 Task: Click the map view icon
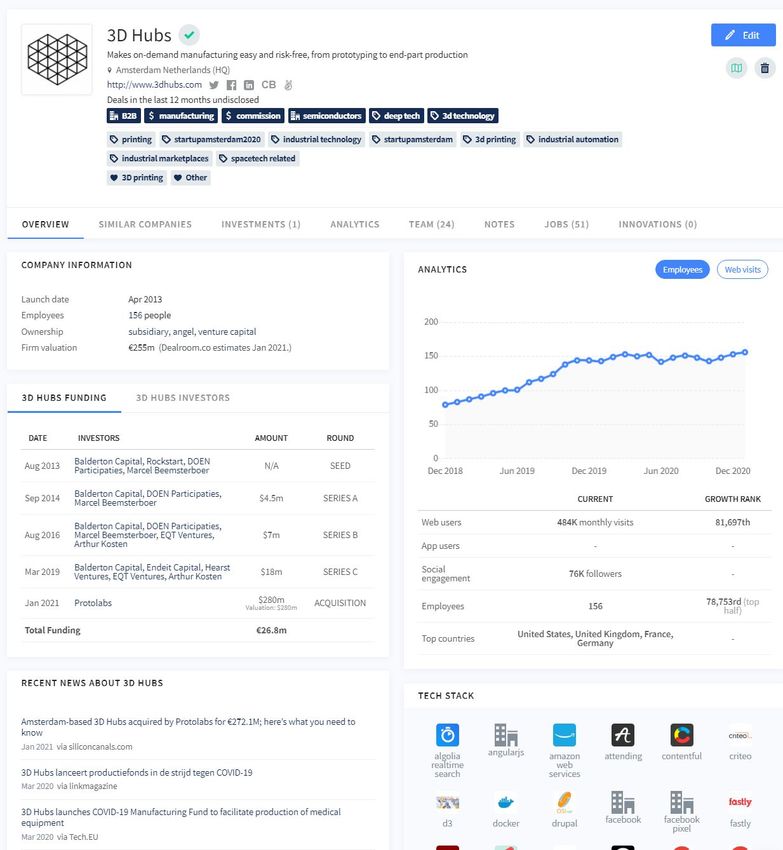pos(736,68)
